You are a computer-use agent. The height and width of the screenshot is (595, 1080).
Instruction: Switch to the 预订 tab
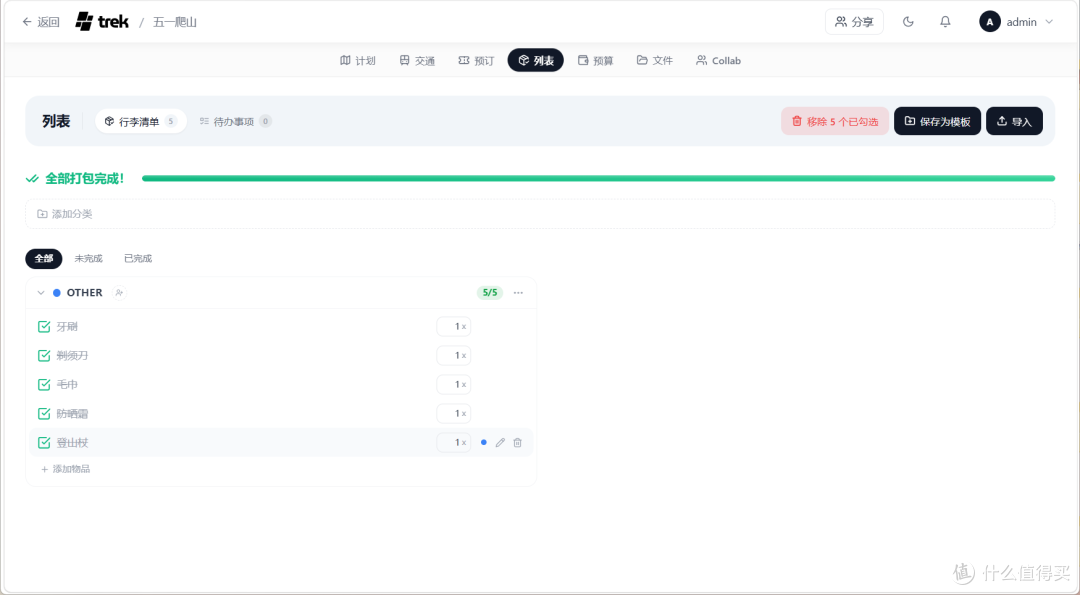pos(476,61)
